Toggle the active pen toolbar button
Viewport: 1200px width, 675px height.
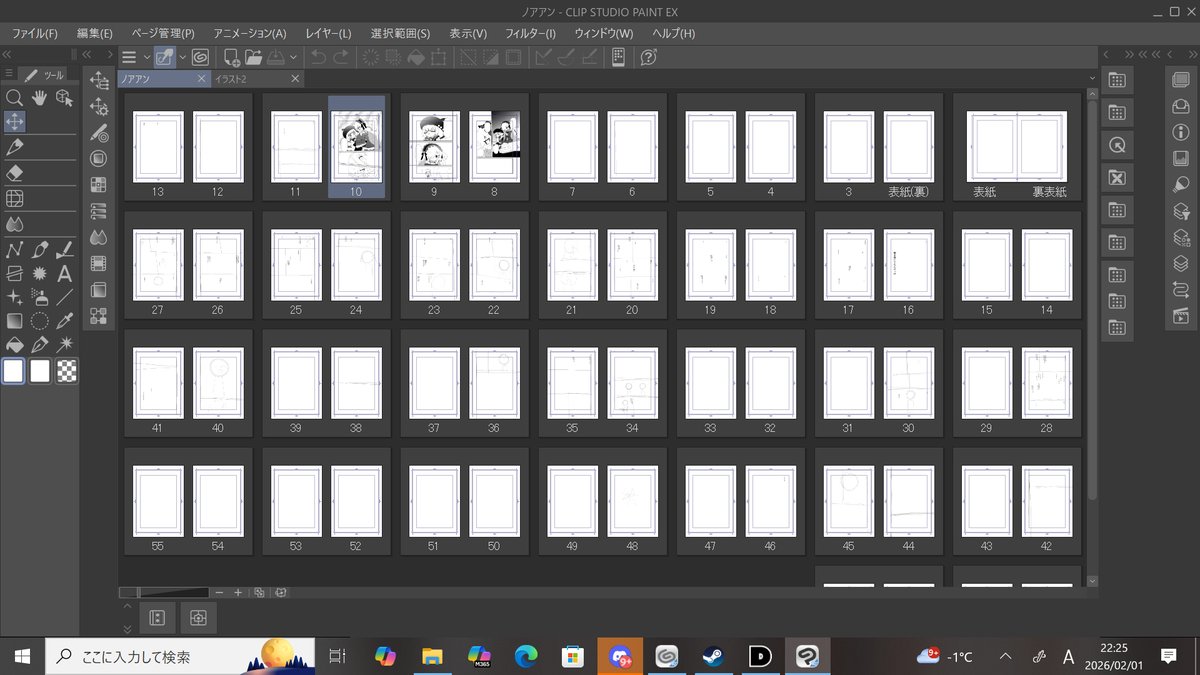click(166, 57)
